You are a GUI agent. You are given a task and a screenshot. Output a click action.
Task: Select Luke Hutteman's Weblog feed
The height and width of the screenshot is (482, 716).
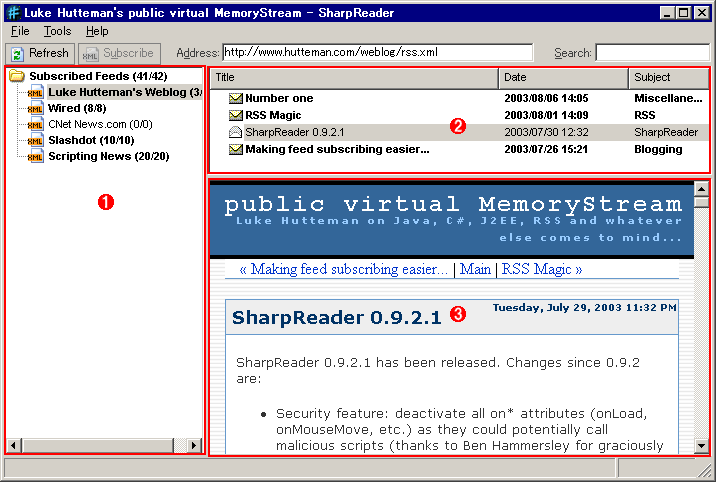pyautogui.click(x=125, y=92)
